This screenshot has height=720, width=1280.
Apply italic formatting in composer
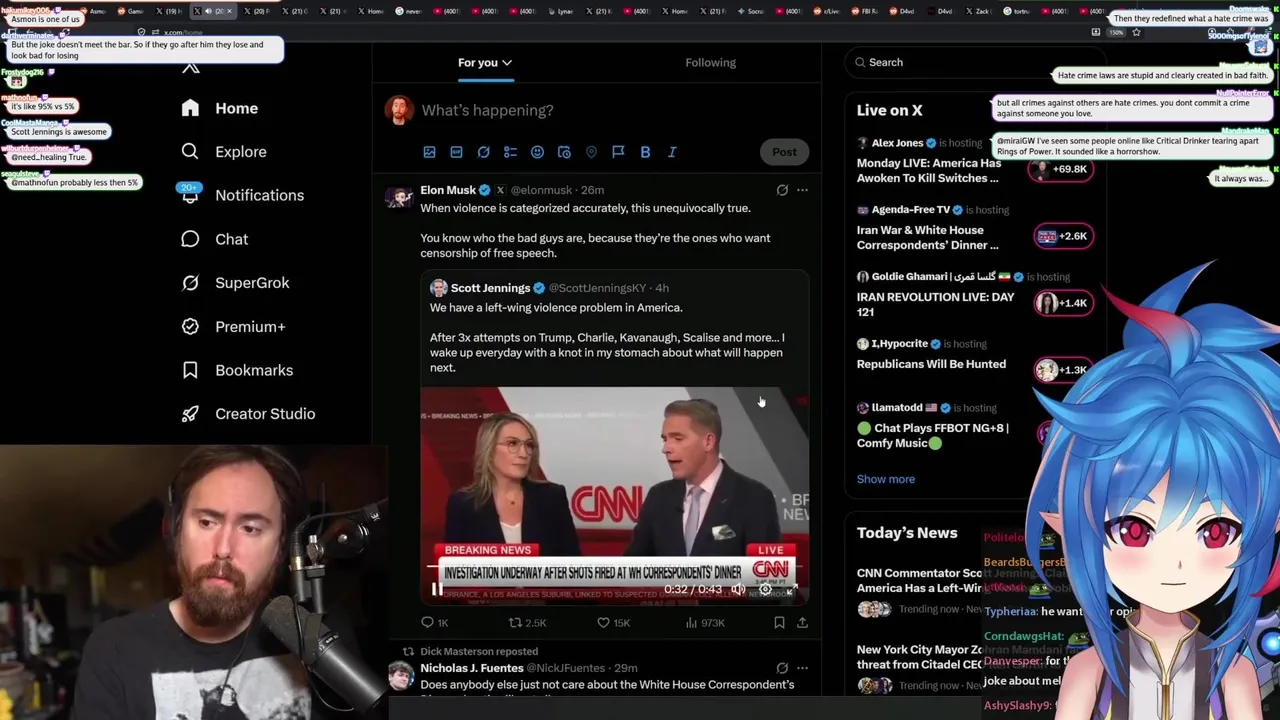(672, 152)
